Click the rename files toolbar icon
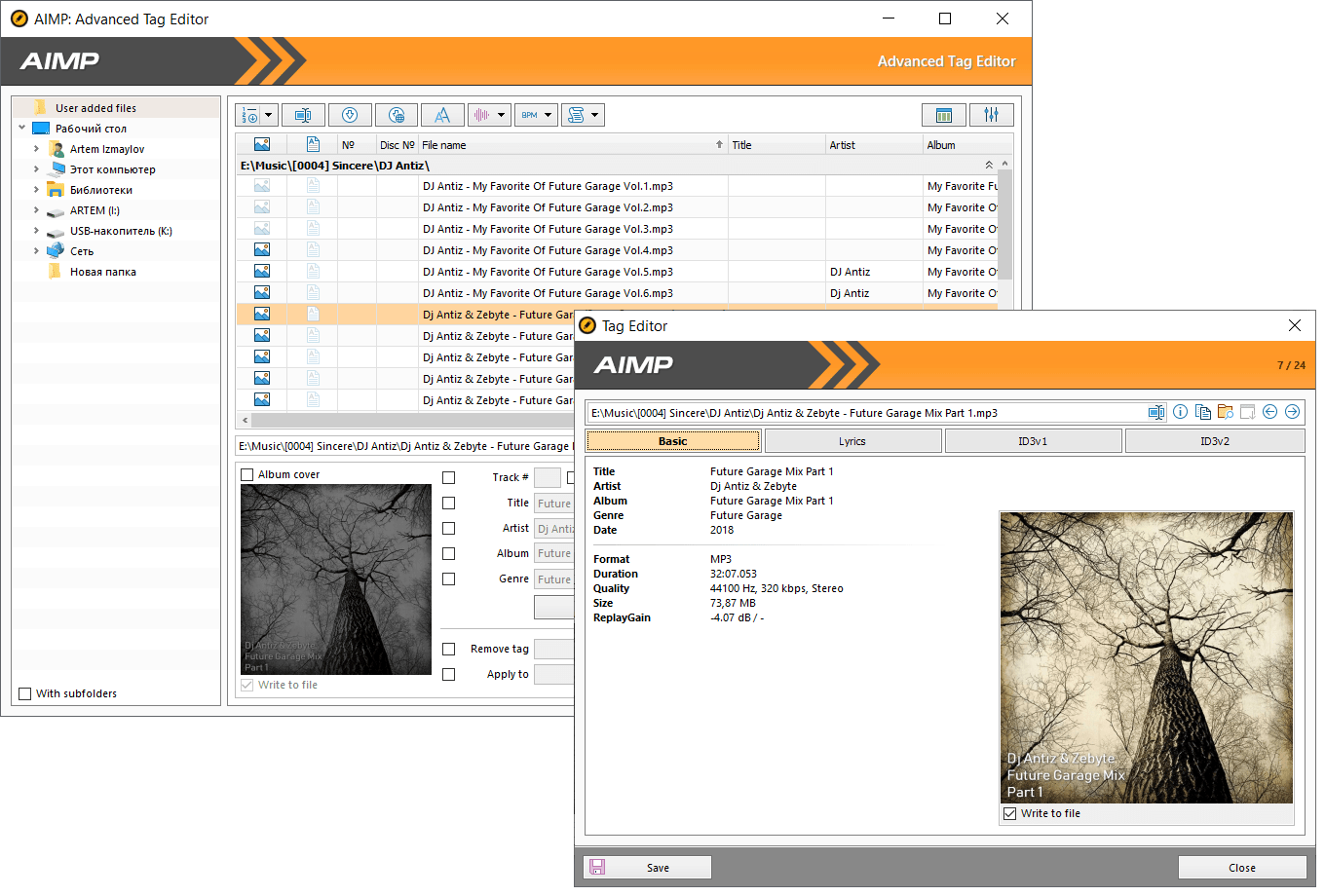 (303, 115)
